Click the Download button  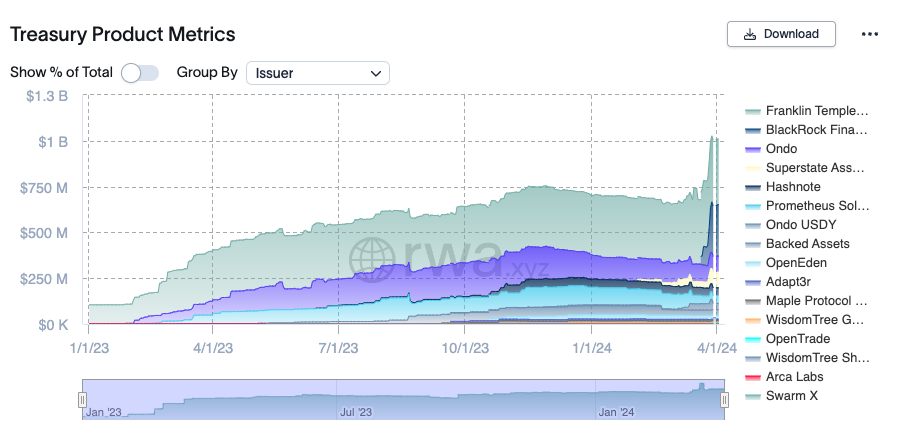point(781,34)
